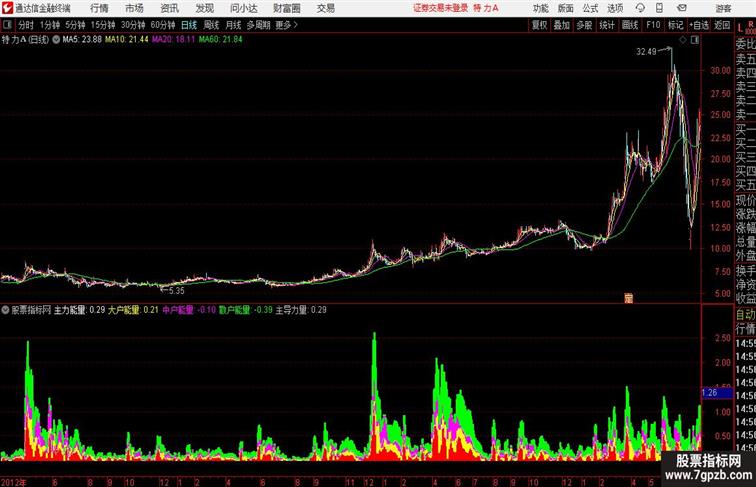Screen dimensions: 756x487
Task: Switch to 15分钟 period
Action: (103, 25)
